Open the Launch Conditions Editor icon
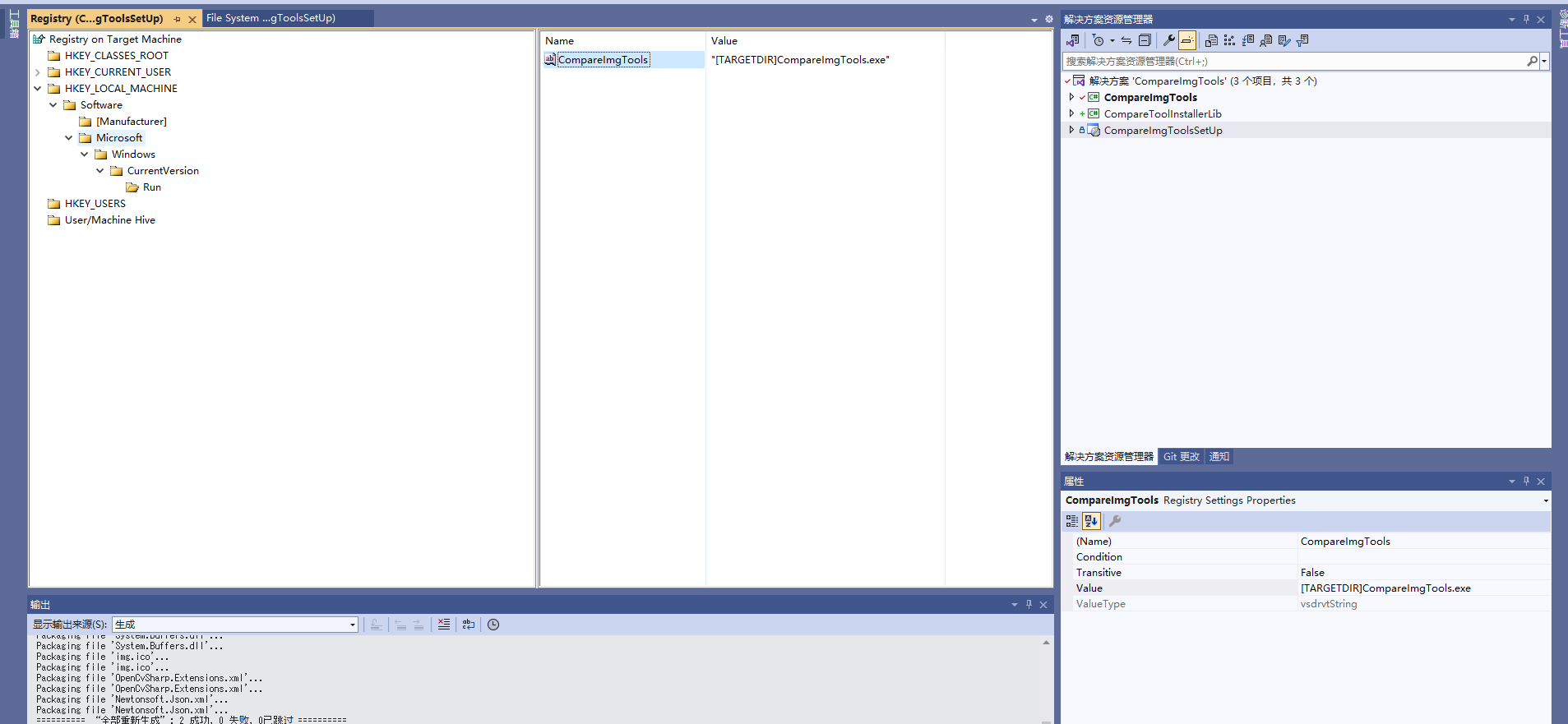Image resolution: width=1568 pixels, height=724 pixels. coord(1302,40)
